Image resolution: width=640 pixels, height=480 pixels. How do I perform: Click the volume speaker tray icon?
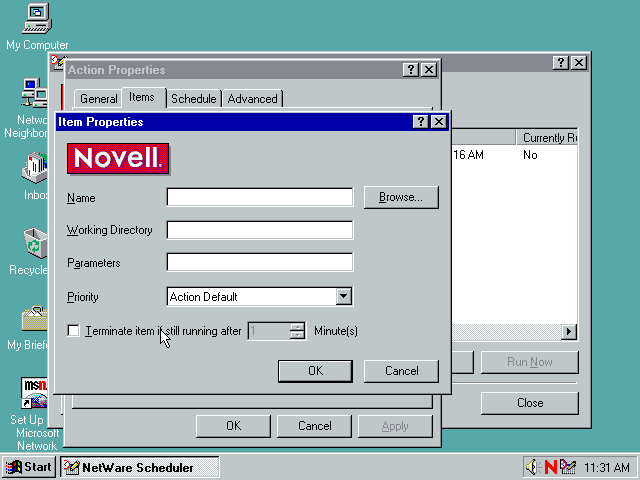[x=533, y=467]
